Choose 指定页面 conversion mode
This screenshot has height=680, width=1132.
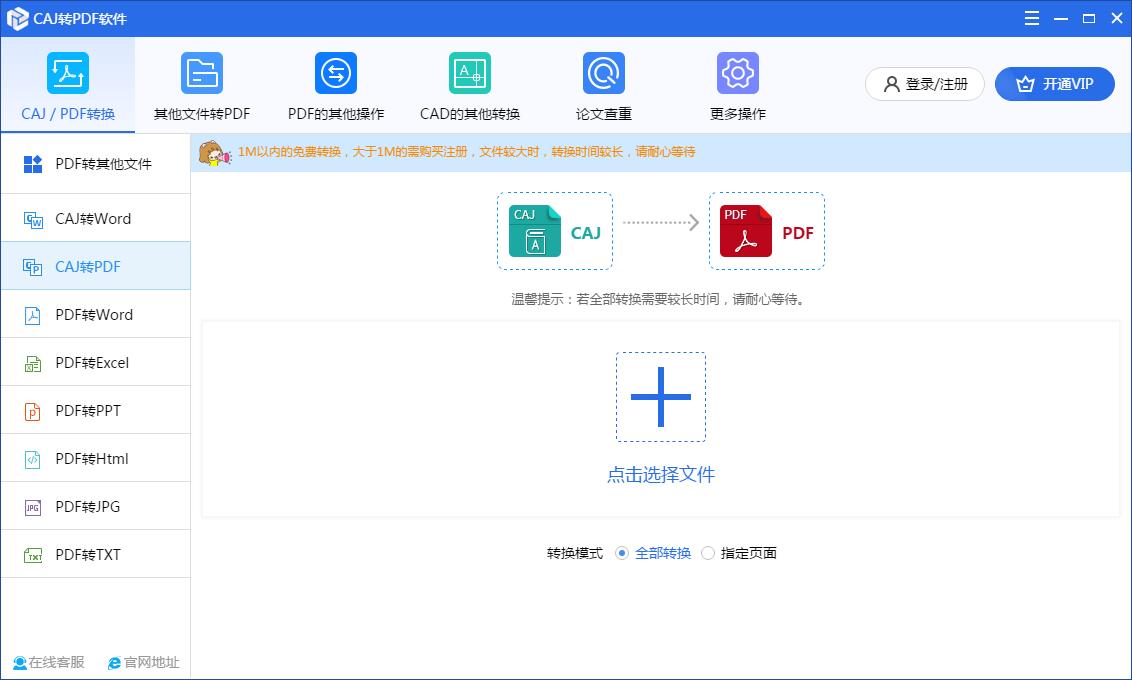click(x=708, y=552)
